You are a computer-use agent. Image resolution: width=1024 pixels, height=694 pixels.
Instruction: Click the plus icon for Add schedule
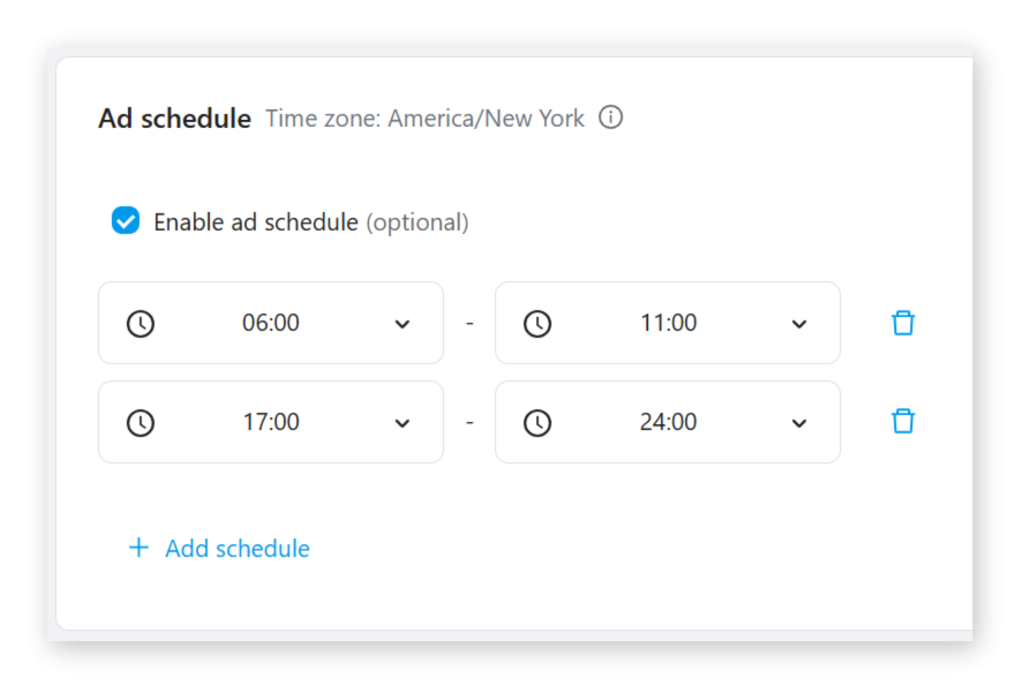139,548
